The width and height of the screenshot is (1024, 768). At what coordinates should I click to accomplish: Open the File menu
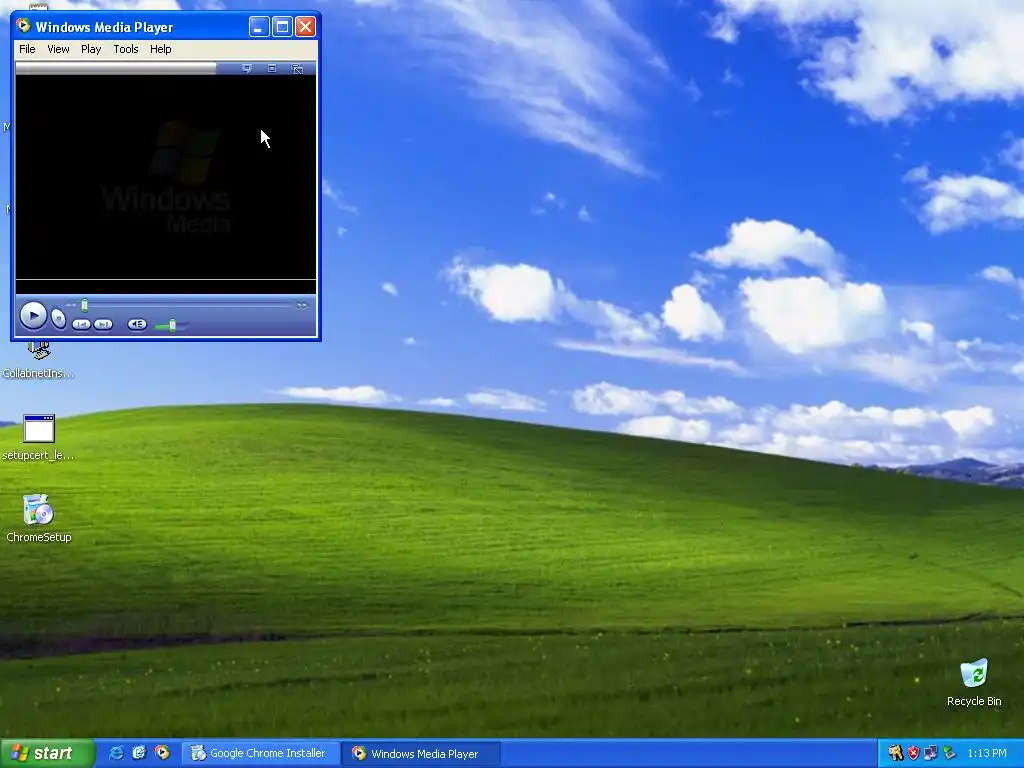pos(27,49)
